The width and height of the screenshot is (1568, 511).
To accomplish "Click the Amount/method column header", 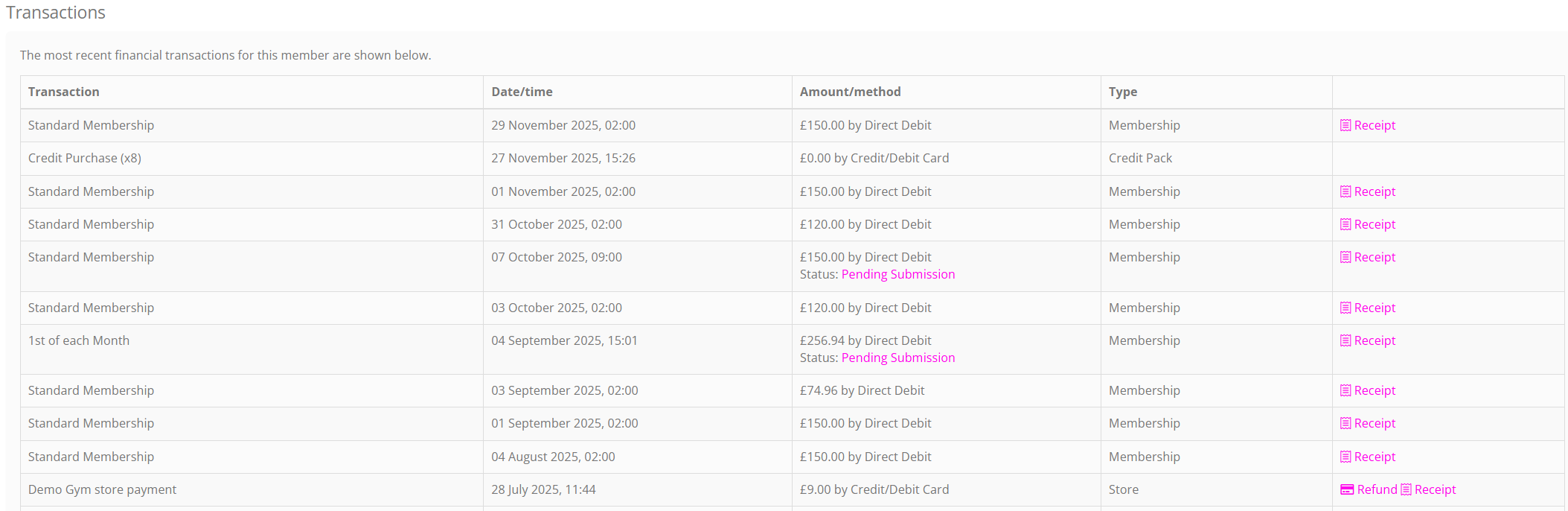I will pos(850,92).
